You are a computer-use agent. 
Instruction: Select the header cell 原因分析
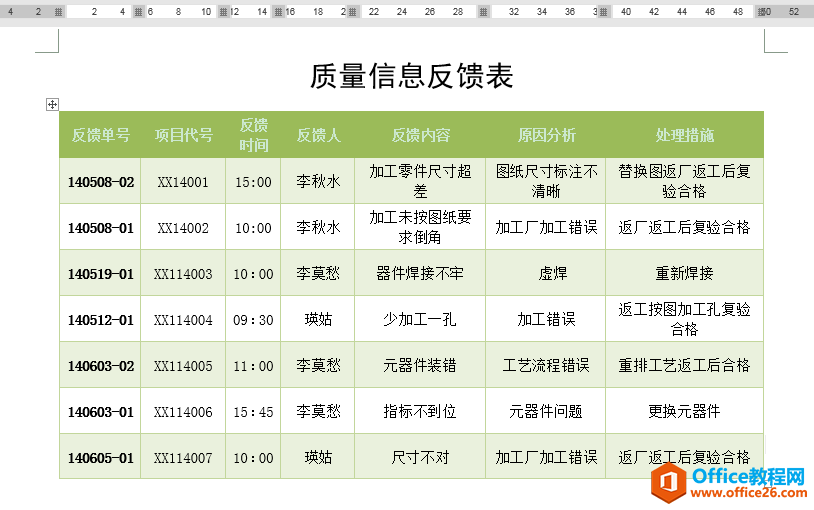(546, 135)
